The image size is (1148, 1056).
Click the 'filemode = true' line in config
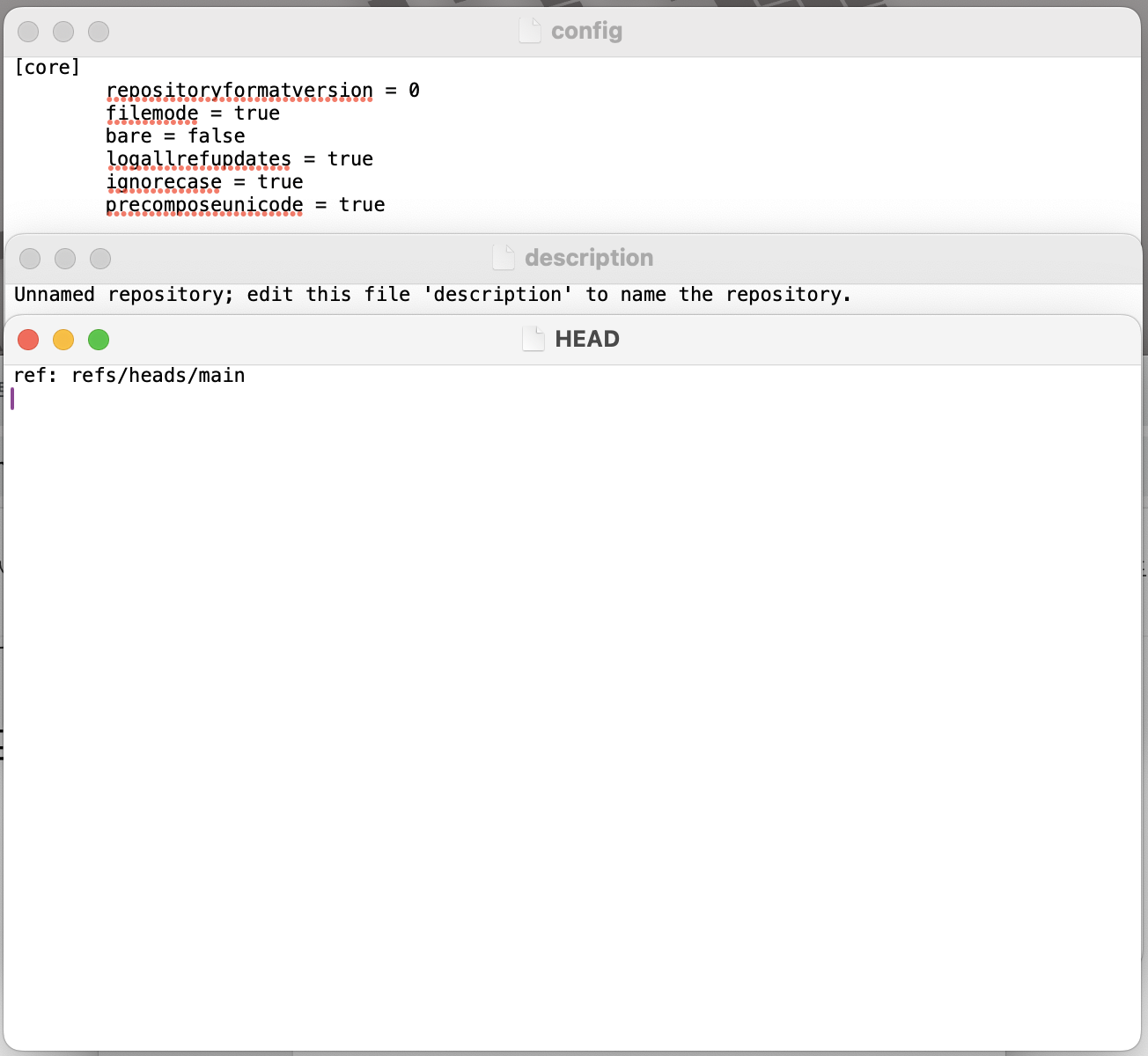click(x=193, y=114)
